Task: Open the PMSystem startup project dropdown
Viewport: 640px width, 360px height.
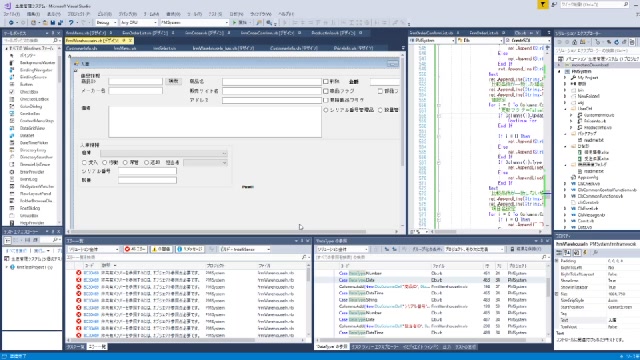Action: [x=194, y=22]
